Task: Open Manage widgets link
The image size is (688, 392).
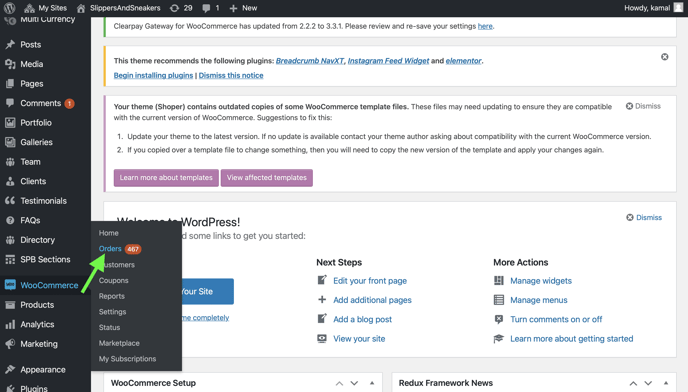Action: pyautogui.click(x=541, y=281)
